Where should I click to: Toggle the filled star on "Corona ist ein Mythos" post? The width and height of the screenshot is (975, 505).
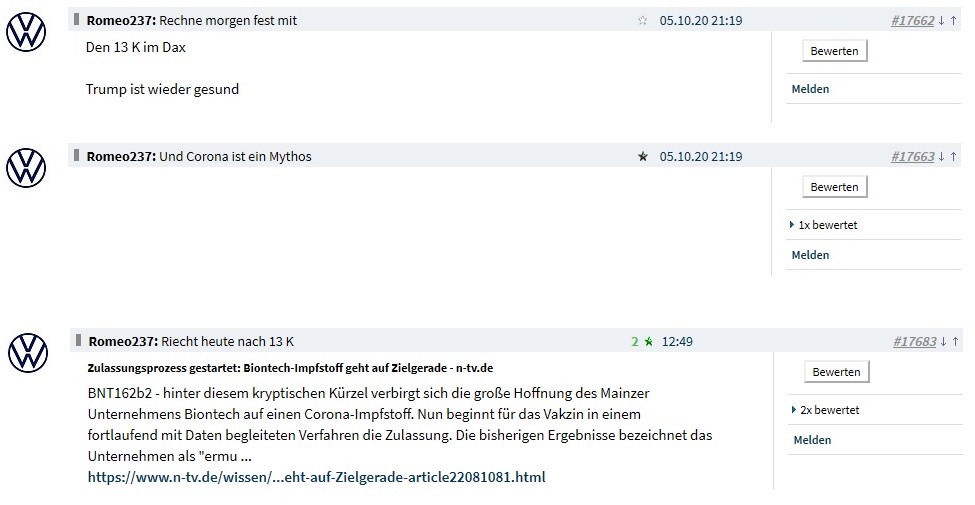(x=642, y=157)
